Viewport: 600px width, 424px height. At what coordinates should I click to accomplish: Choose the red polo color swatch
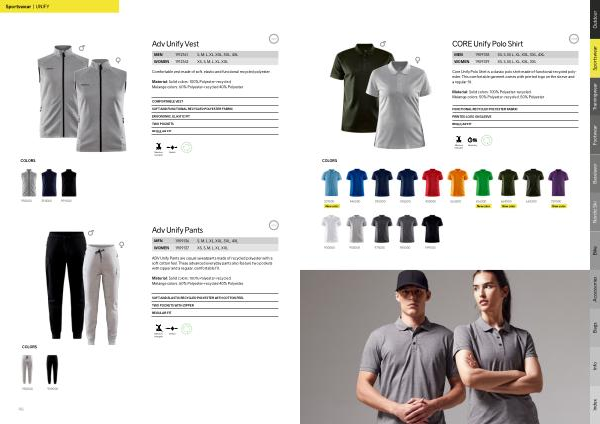pyautogui.click(x=432, y=183)
